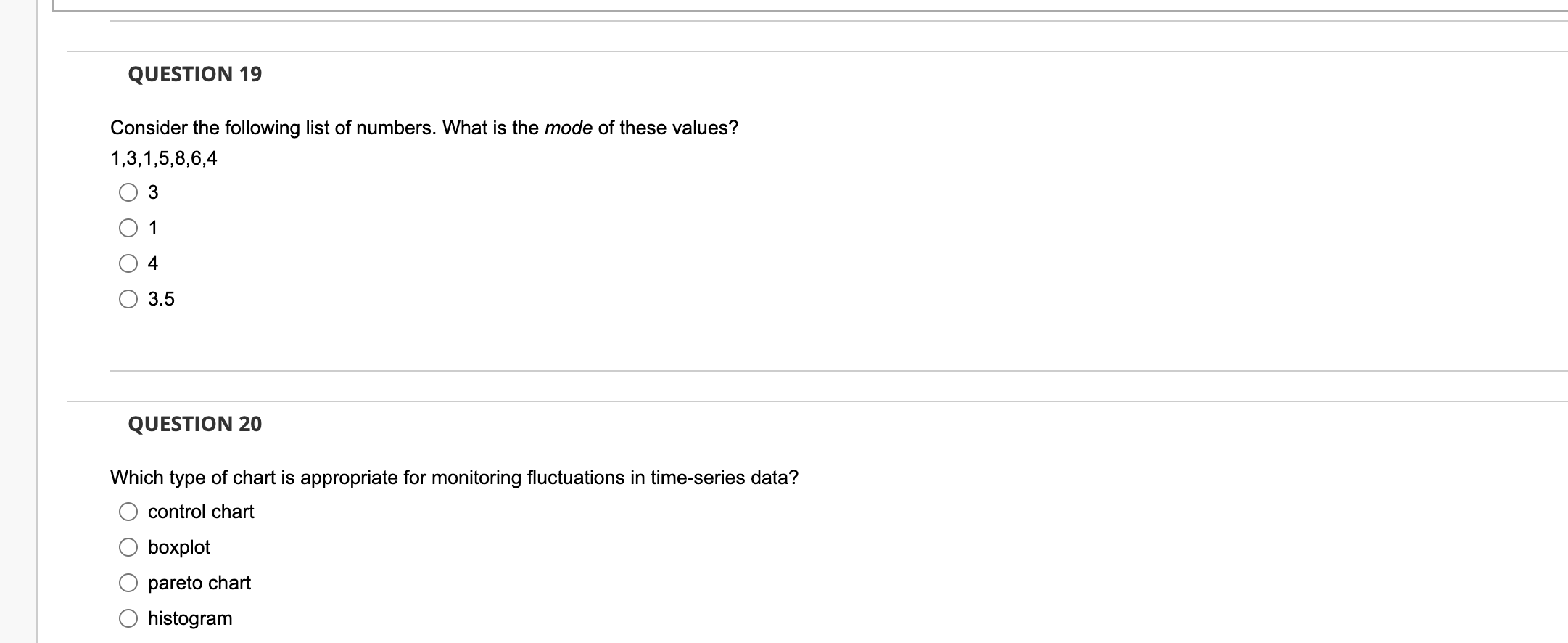
Task: Choose the radio button for answer 1
Action: (128, 228)
